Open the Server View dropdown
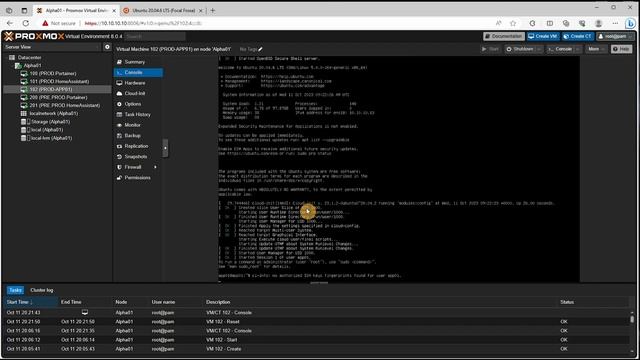640x360 pixels. click(51, 47)
